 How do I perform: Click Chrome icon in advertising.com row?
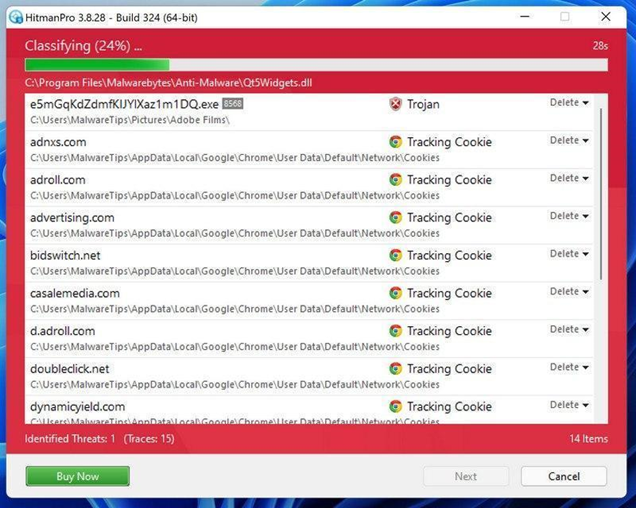pyautogui.click(x=395, y=217)
